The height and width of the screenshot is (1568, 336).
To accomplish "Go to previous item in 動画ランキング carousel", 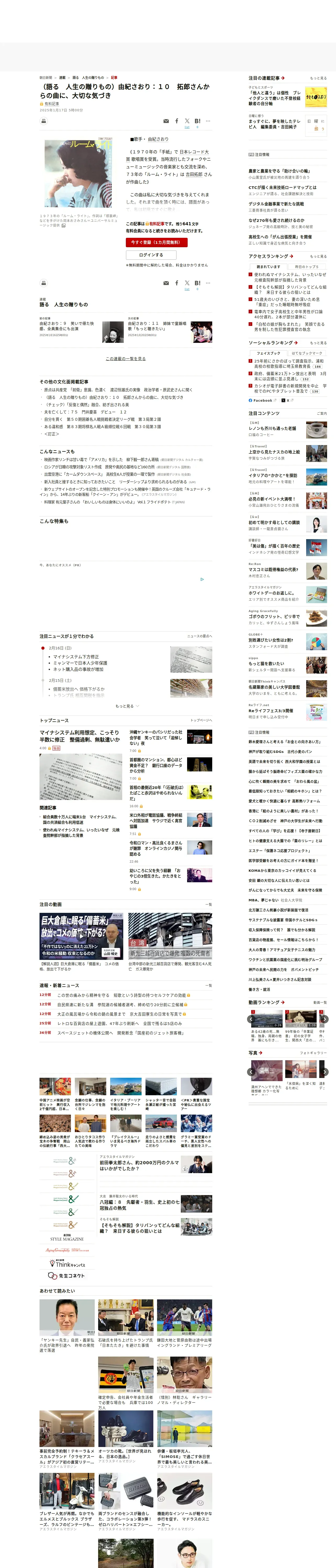I will pyautogui.click(x=251, y=1019).
